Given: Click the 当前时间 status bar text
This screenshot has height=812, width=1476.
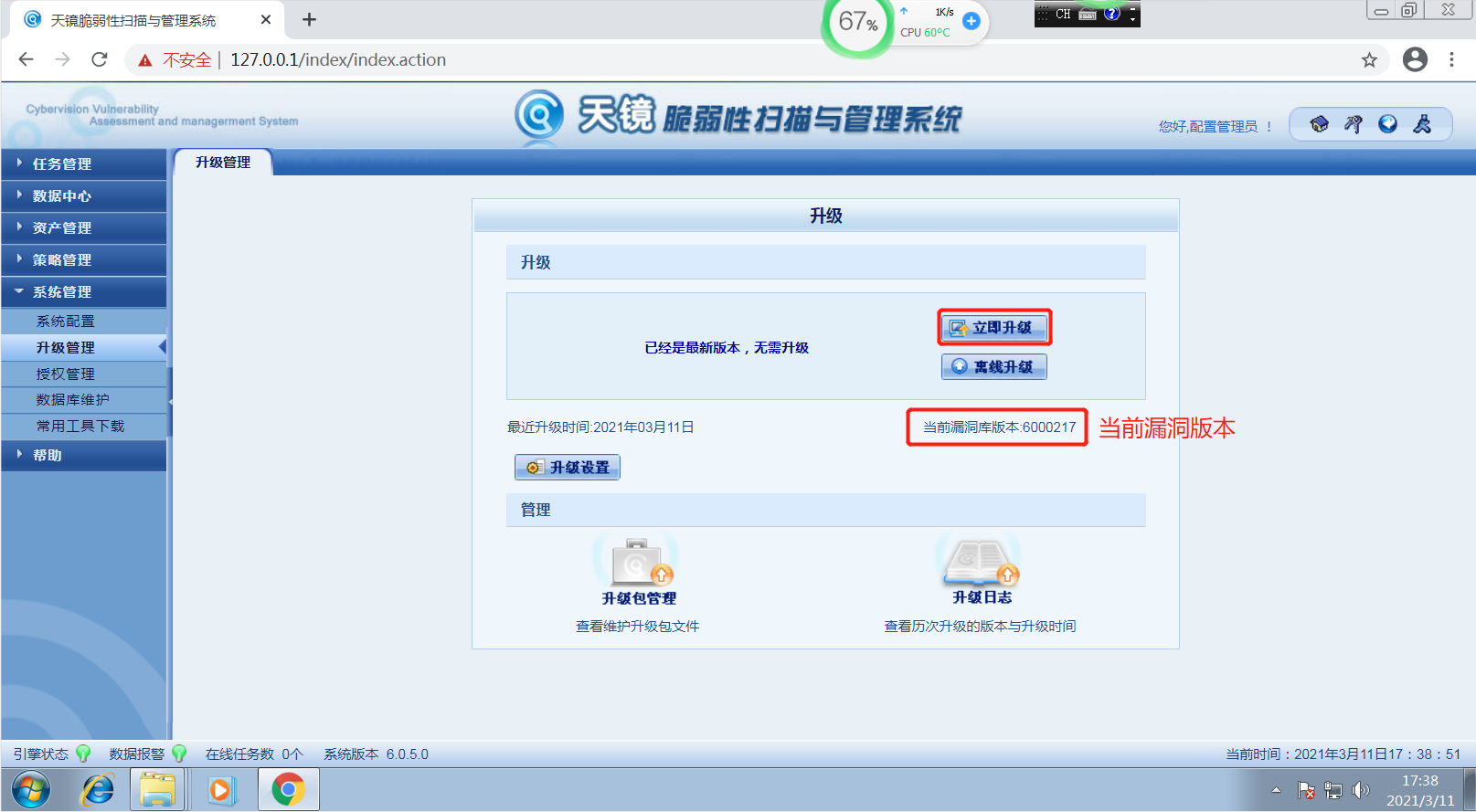Looking at the screenshot, I should 1343,754.
